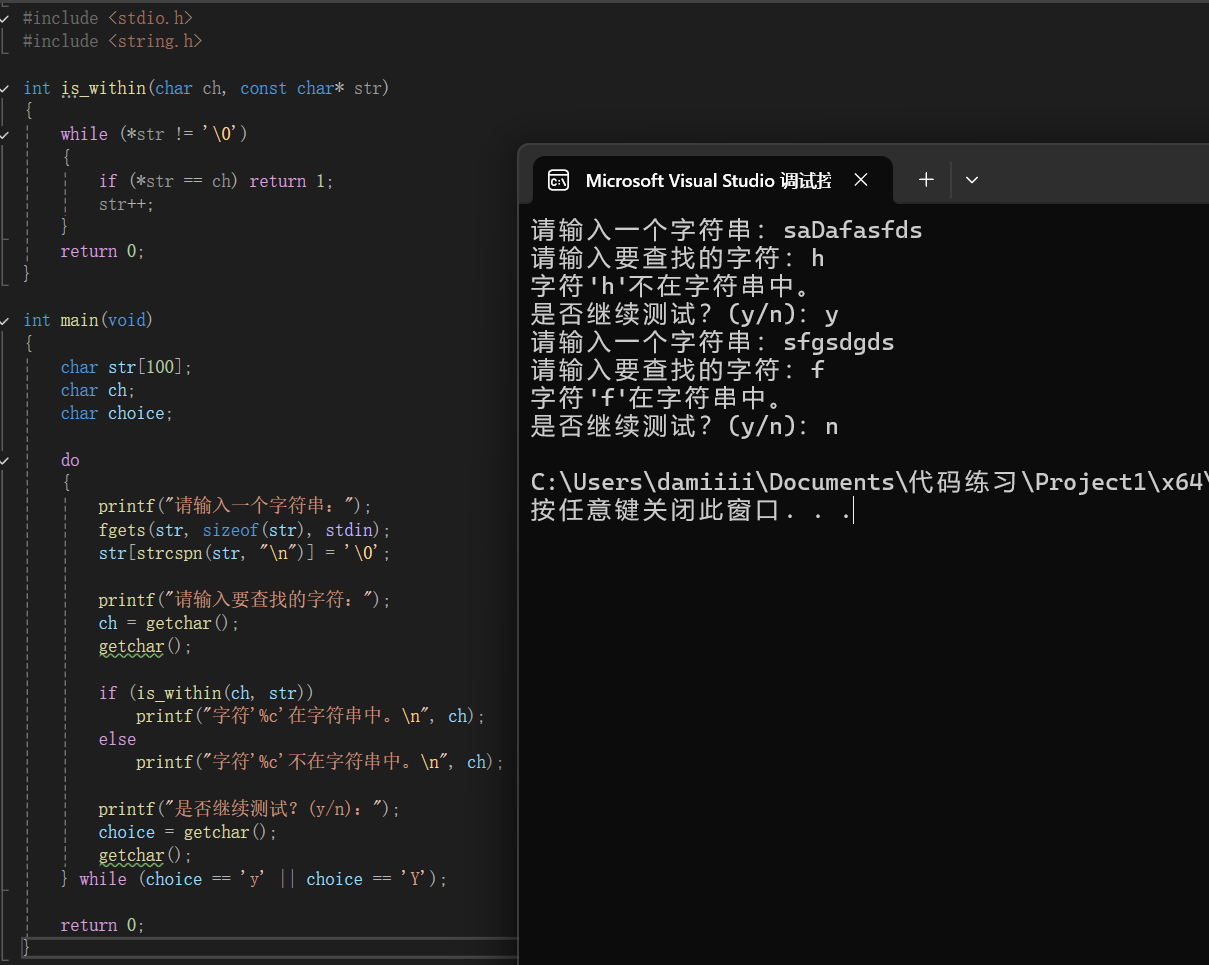This screenshot has height=965, width=1209.
Task: Click the is_within function name in its declaration
Action: click(x=104, y=88)
